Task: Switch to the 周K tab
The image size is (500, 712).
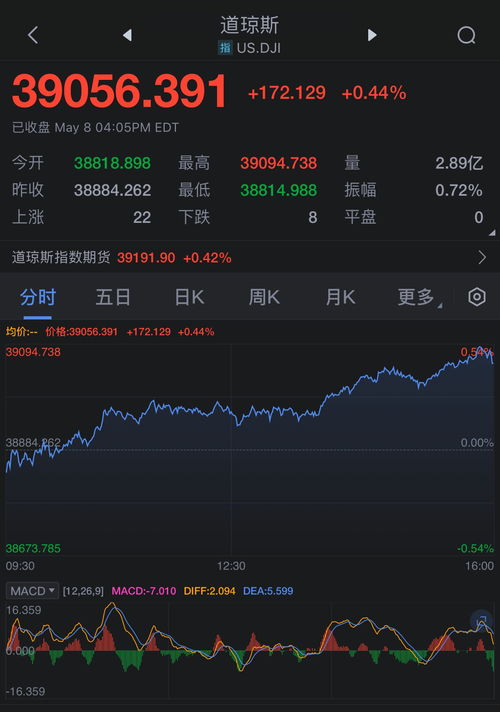Action: [x=264, y=297]
